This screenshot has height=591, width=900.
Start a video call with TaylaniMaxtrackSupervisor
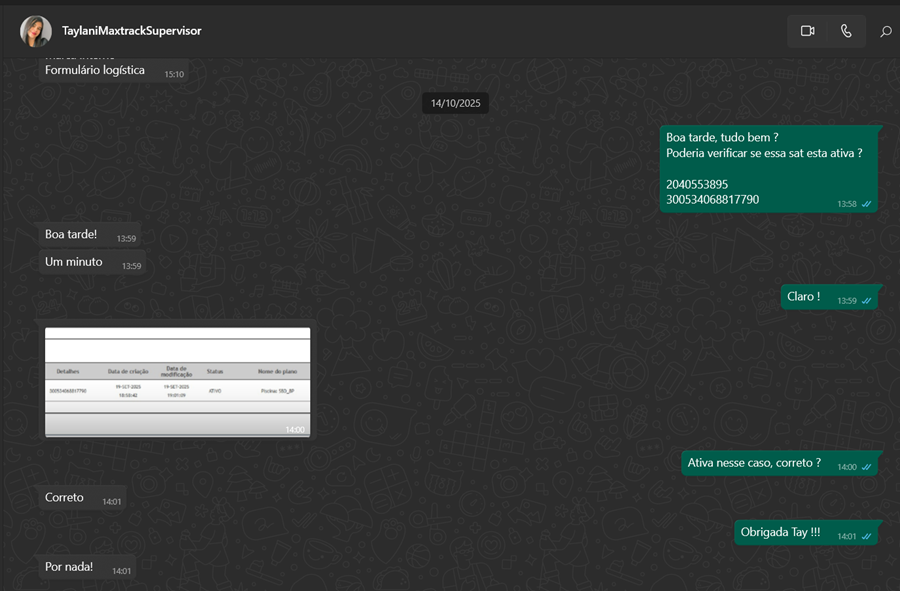(807, 31)
